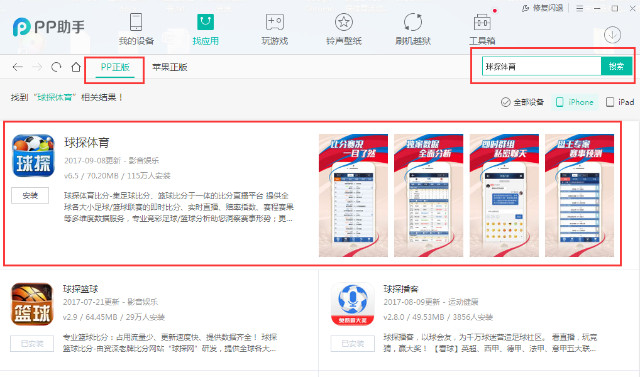Go forward with the right arrow
Screen dimensions: 640x377
tap(37, 67)
